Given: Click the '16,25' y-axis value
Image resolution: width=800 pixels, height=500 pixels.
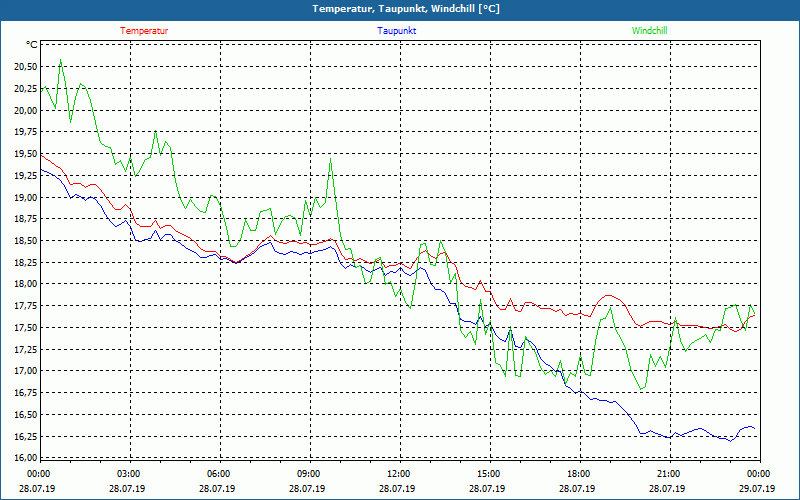Looking at the screenshot, I should click(x=26, y=436).
